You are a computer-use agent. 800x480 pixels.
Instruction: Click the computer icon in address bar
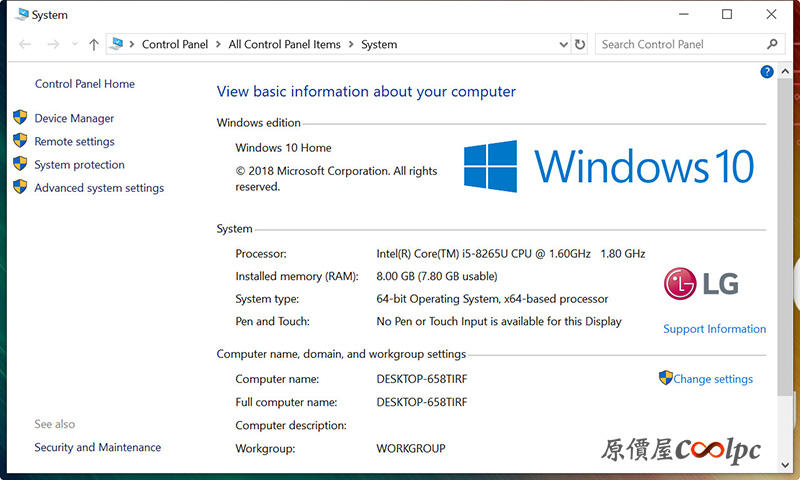[x=117, y=44]
